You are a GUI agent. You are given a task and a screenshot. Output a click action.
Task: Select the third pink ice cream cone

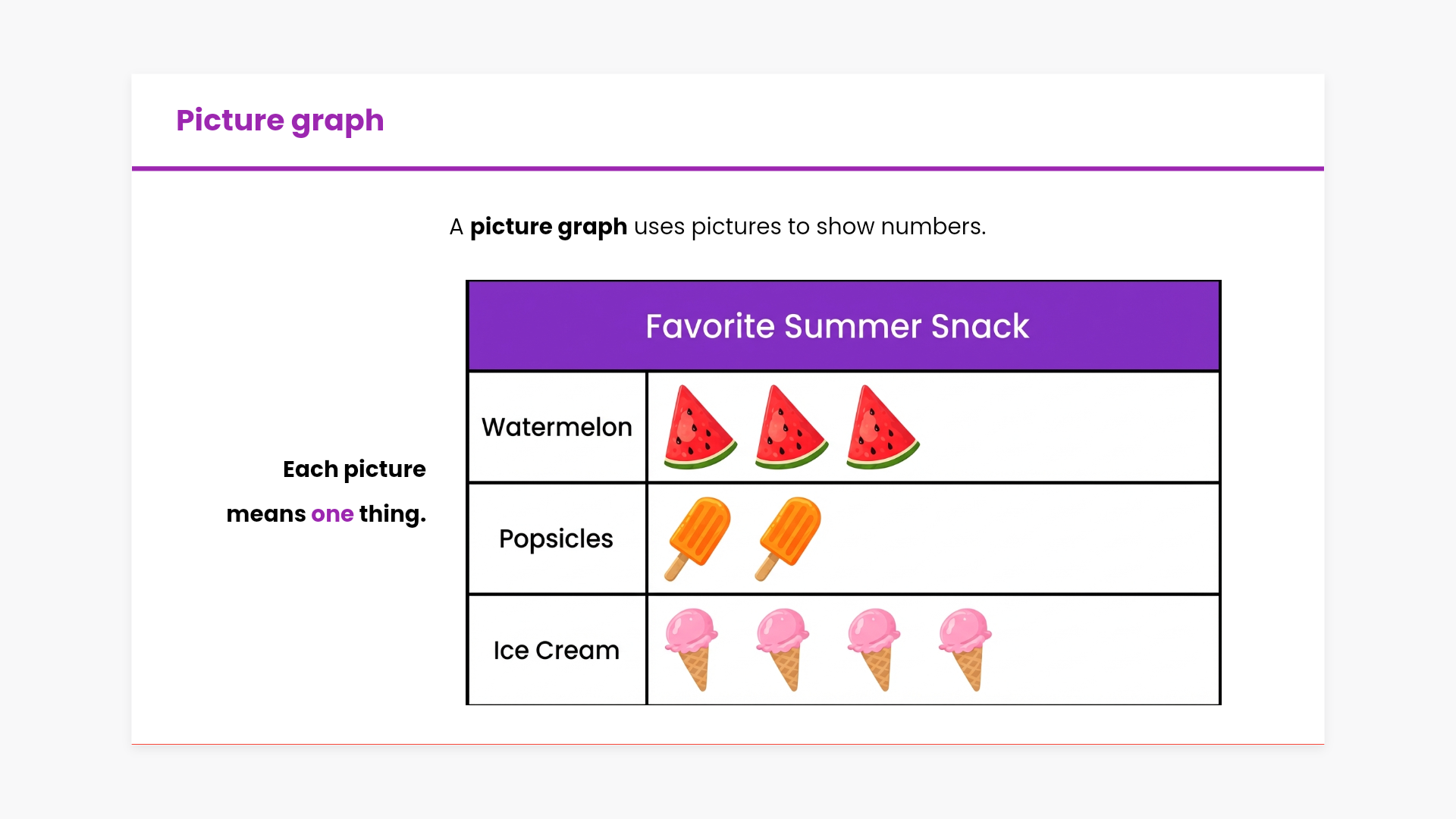click(874, 648)
